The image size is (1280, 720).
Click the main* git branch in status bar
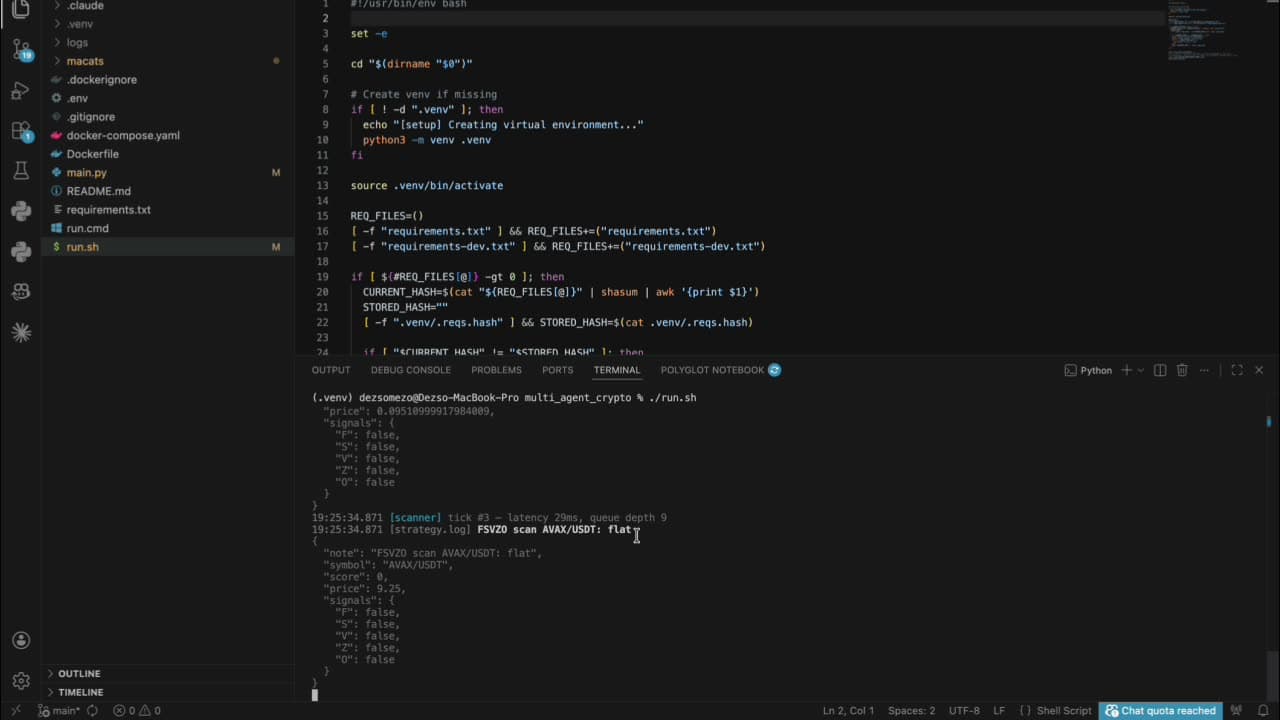pyautogui.click(x=59, y=711)
